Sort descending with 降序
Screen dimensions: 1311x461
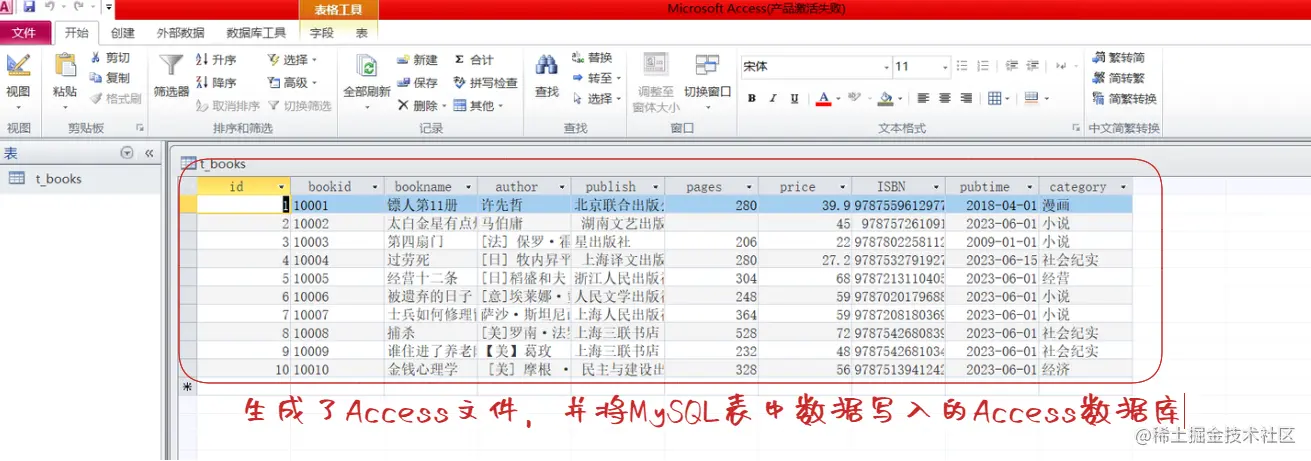pyautogui.click(x=216, y=83)
